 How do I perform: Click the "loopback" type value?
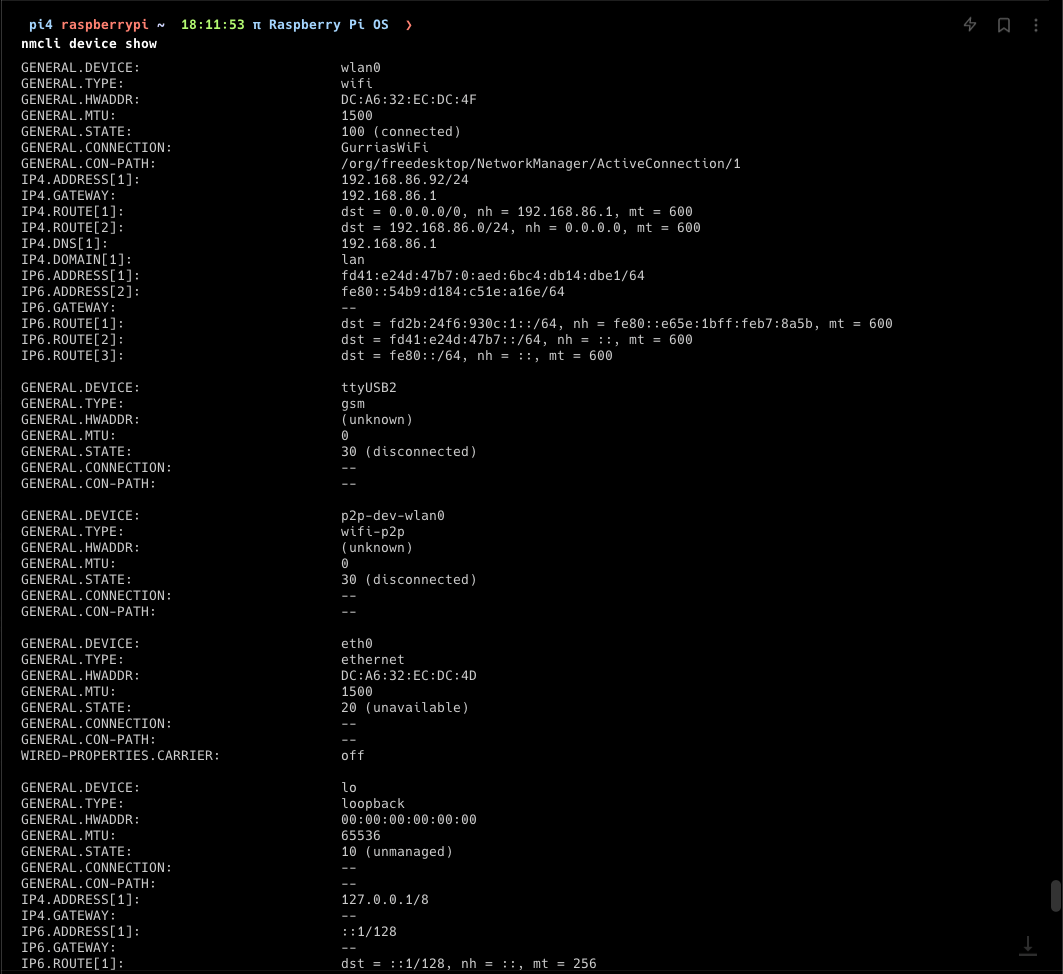point(373,804)
